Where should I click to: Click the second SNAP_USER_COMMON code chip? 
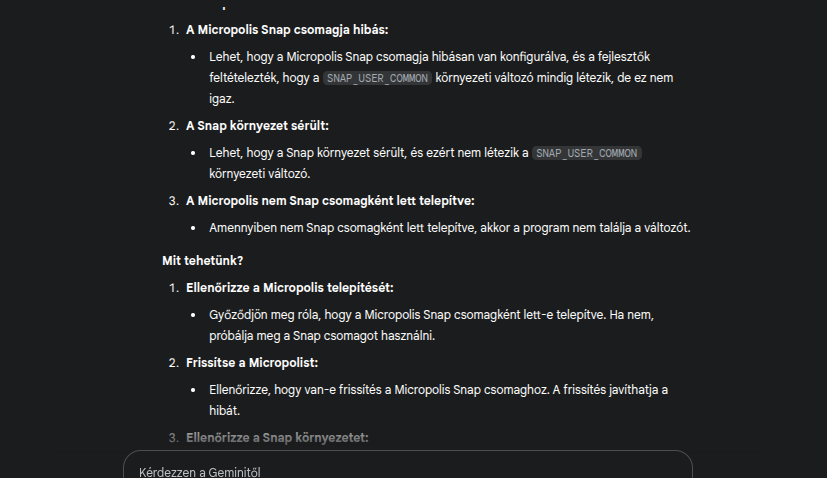coord(587,153)
